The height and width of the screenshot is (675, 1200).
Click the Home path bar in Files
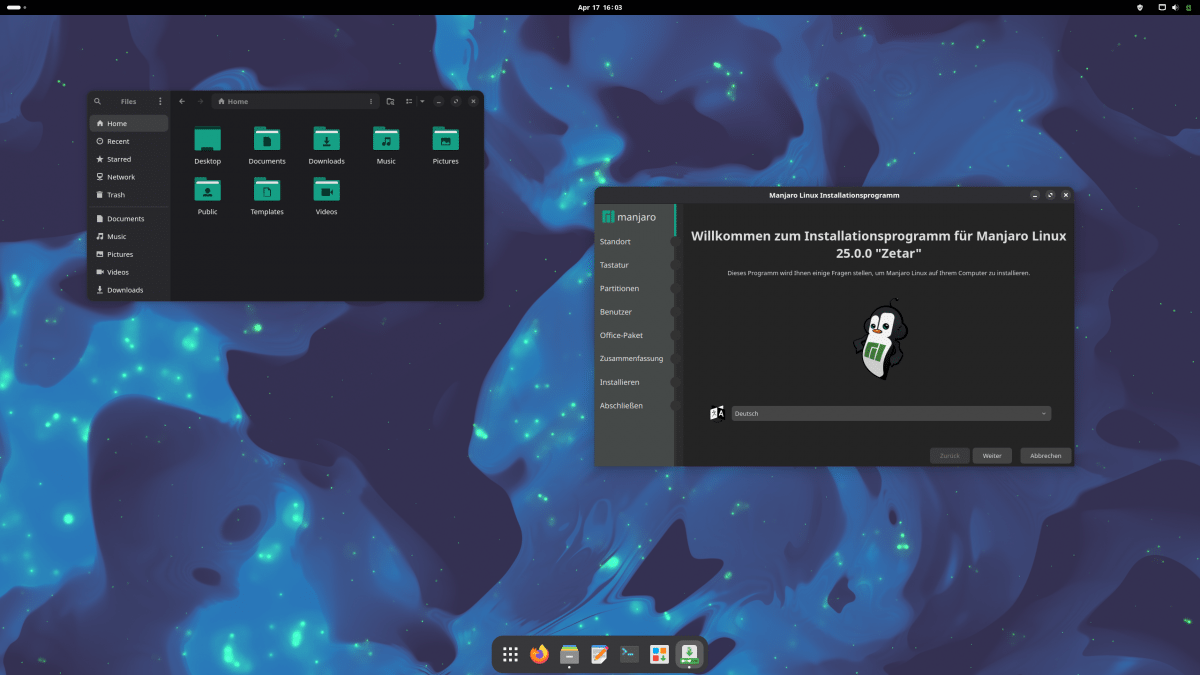[290, 101]
